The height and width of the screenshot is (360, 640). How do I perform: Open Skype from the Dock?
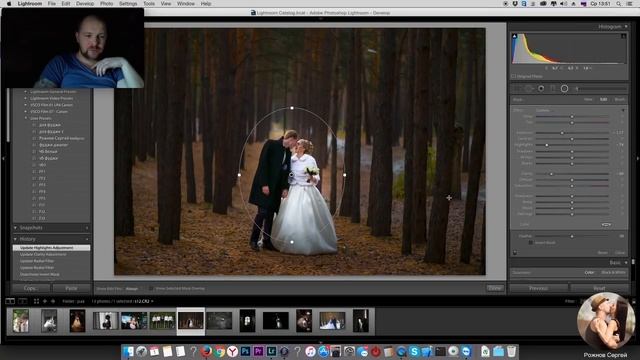(x=414, y=351)
